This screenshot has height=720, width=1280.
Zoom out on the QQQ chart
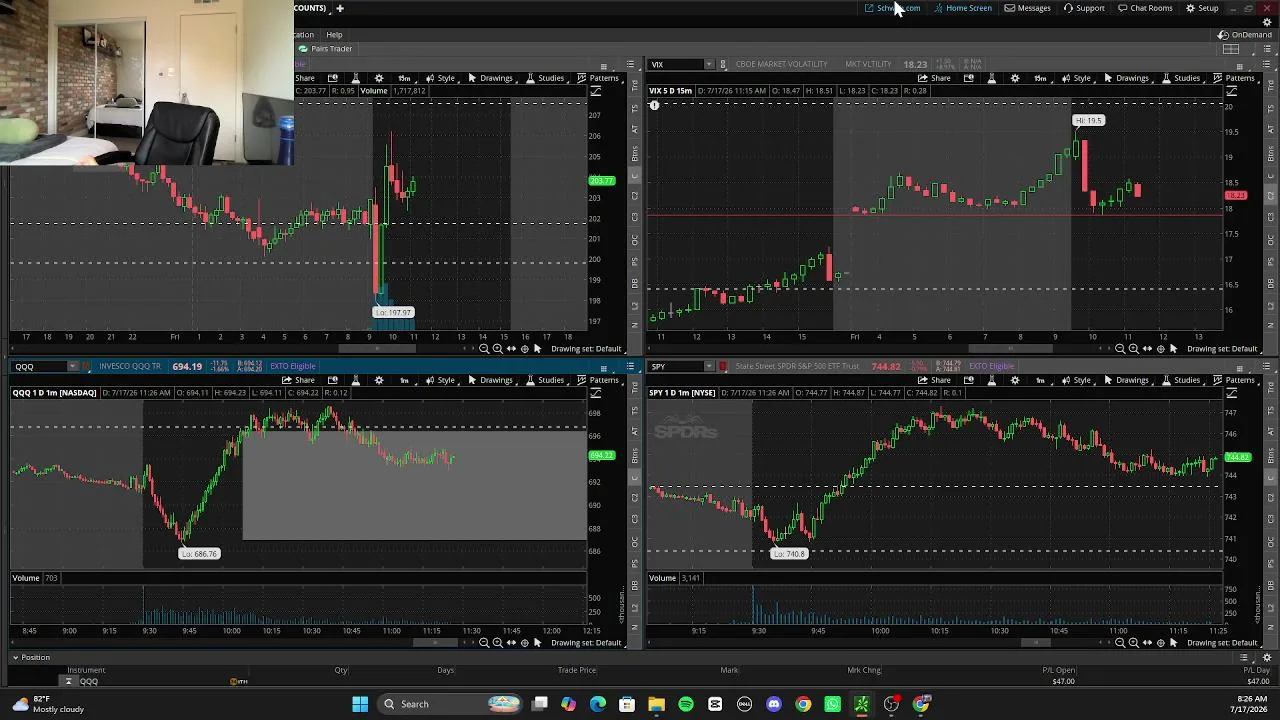(x=484, y=643)
